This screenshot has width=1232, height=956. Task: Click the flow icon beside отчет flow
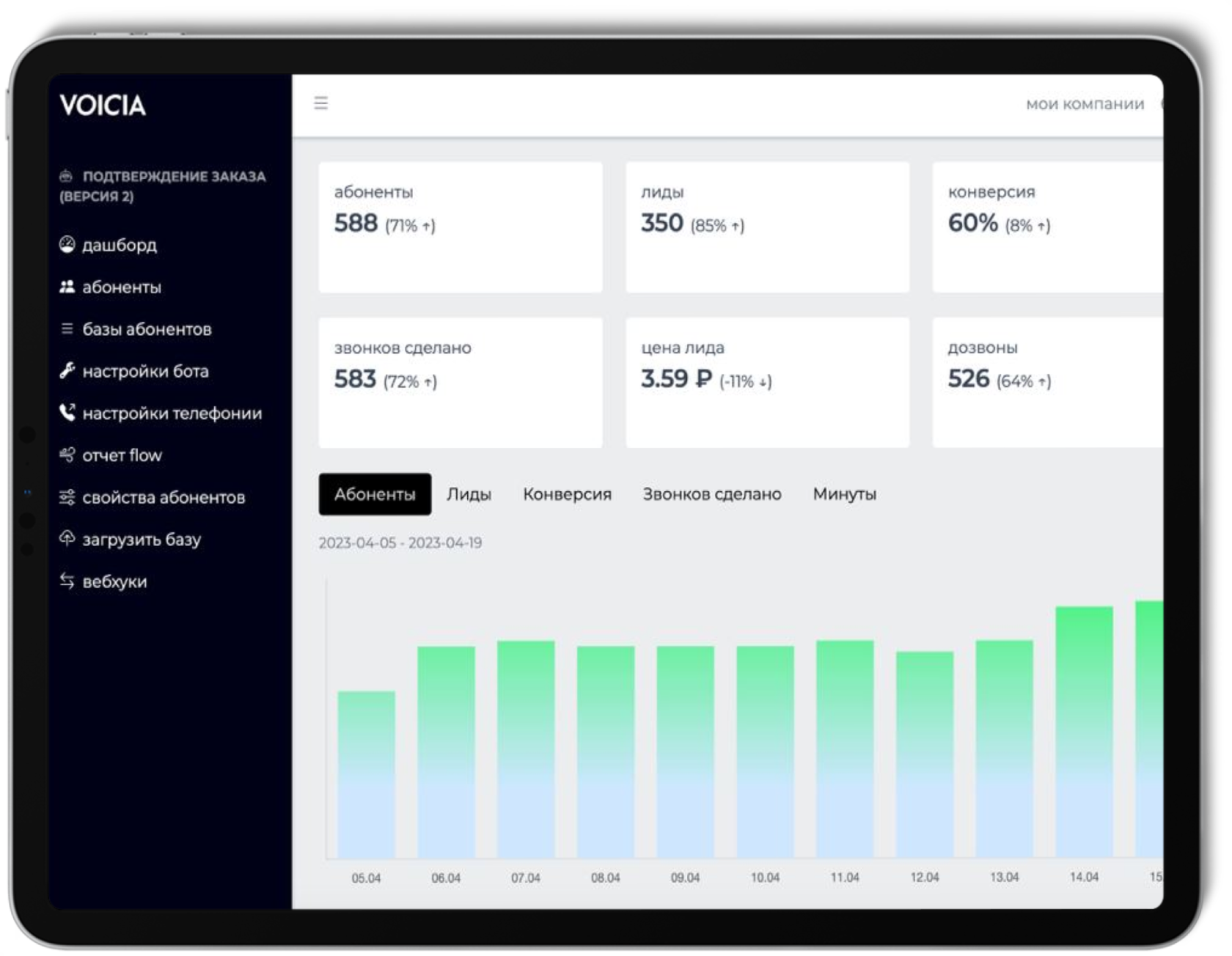coord(67,455)
